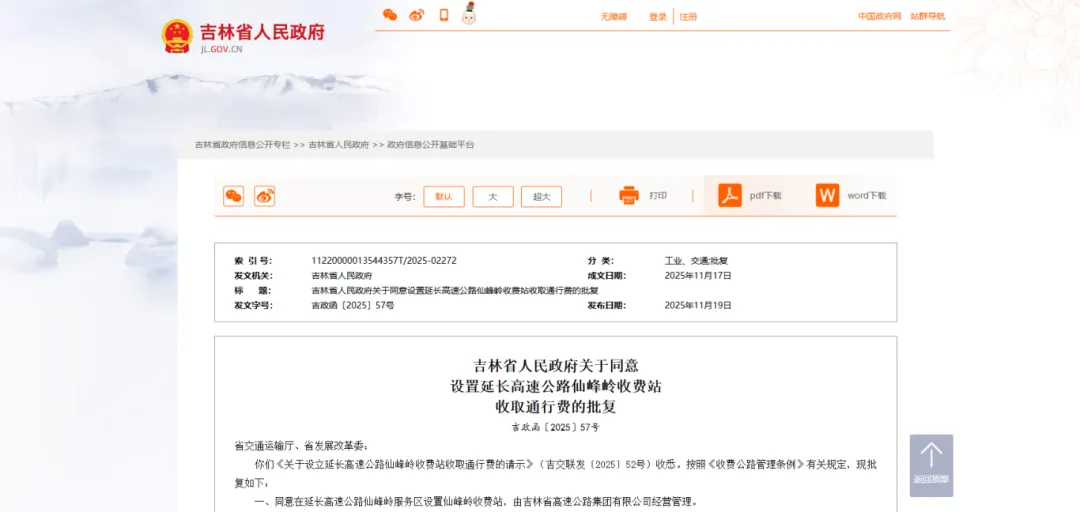Viewport: 1080px width, 512px height.
Task: Click the Word download icon
Action: point(827,196)
